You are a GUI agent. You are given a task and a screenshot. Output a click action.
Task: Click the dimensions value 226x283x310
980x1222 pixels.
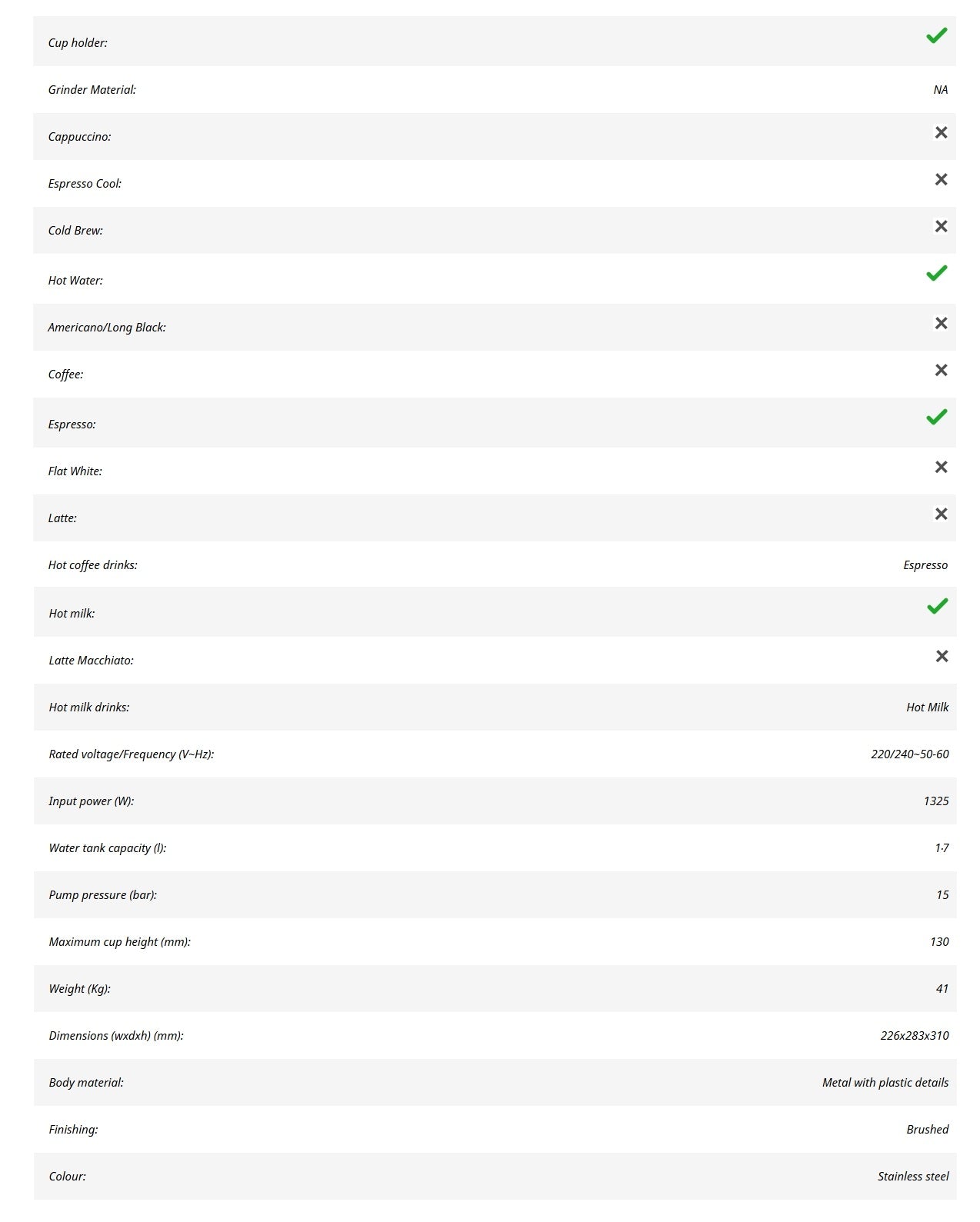(914, 1036)
